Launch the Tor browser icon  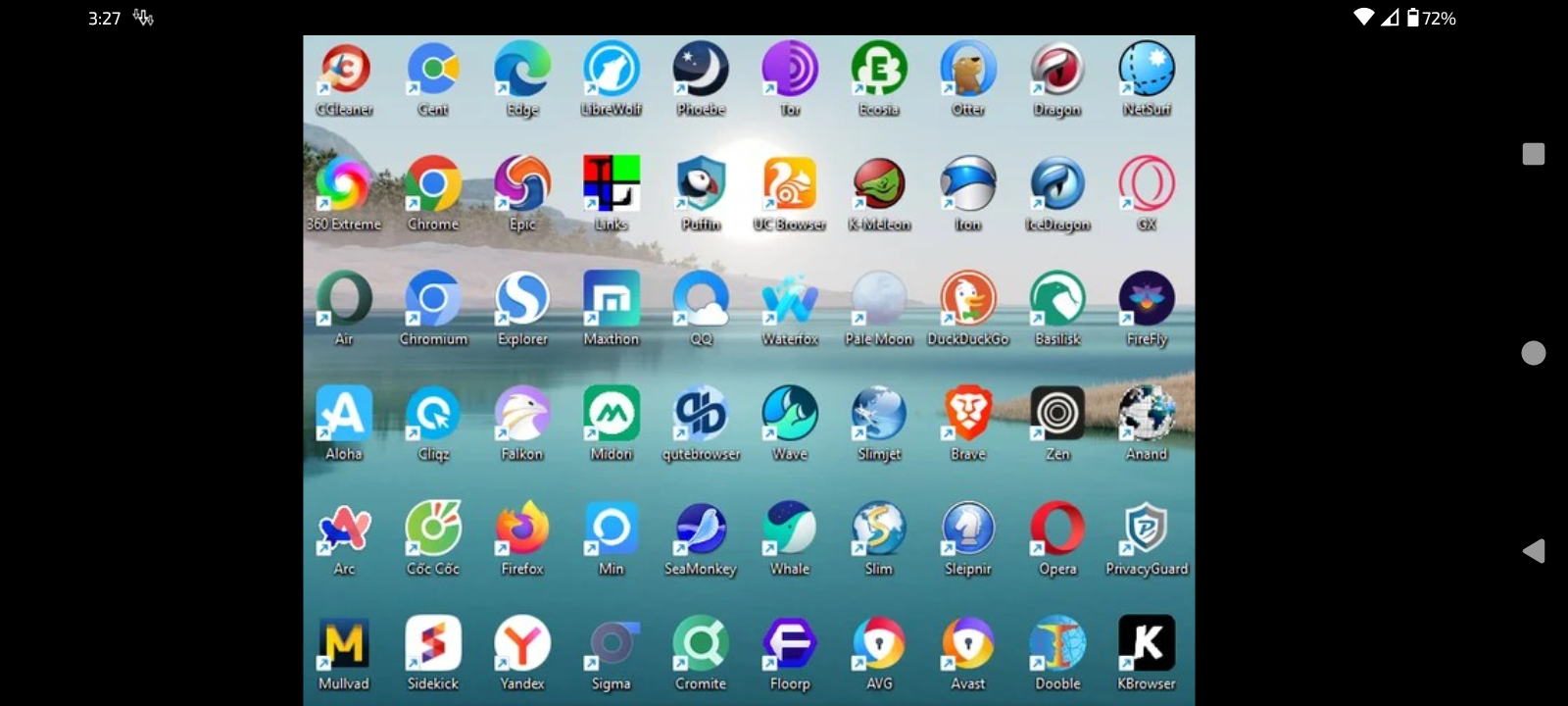[x=790, y=69]
